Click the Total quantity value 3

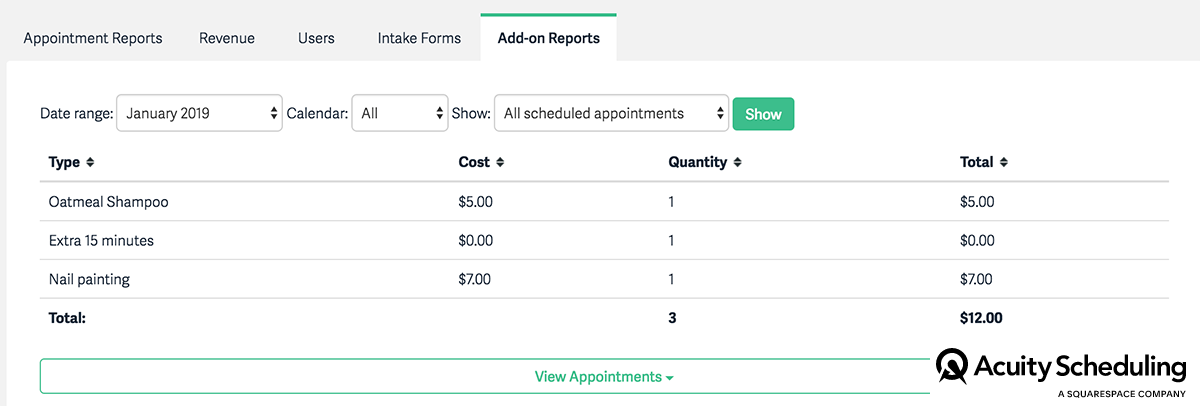(672, 319)
